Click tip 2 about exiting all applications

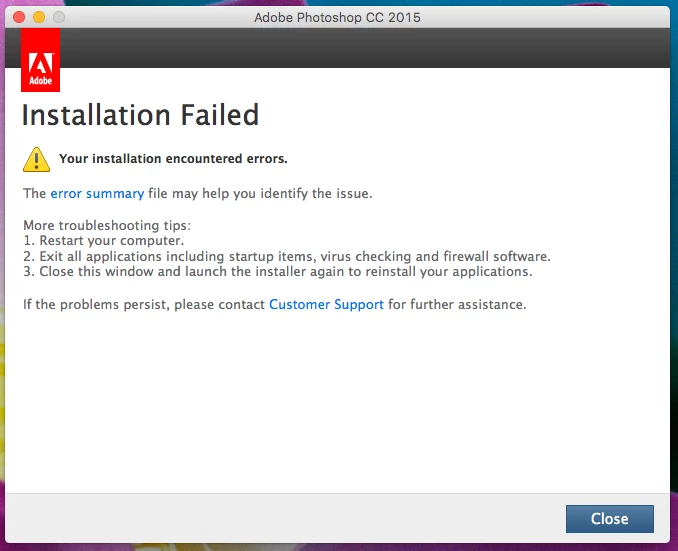click(x=287, y=256)
